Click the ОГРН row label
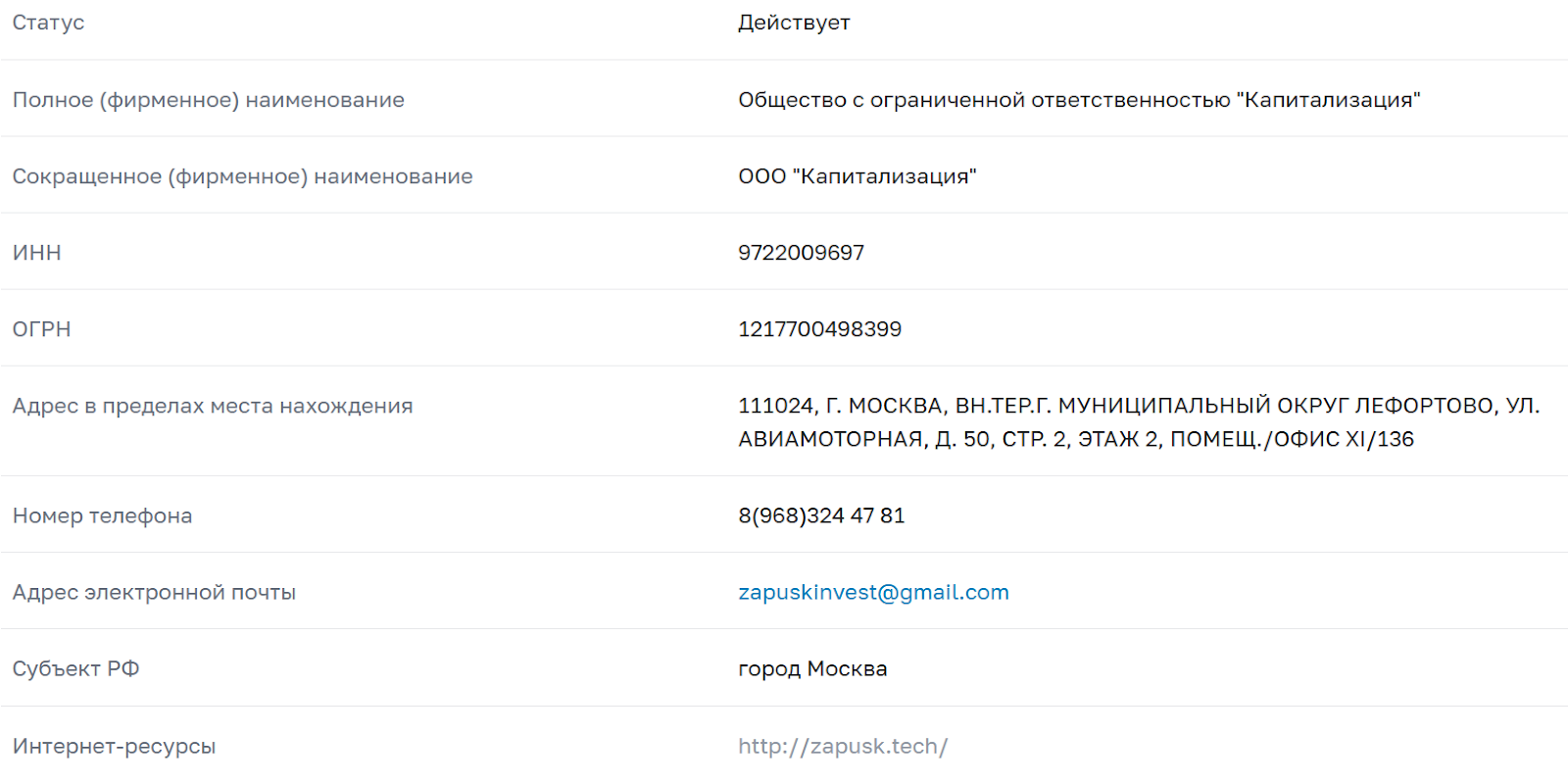 point(41,329)
